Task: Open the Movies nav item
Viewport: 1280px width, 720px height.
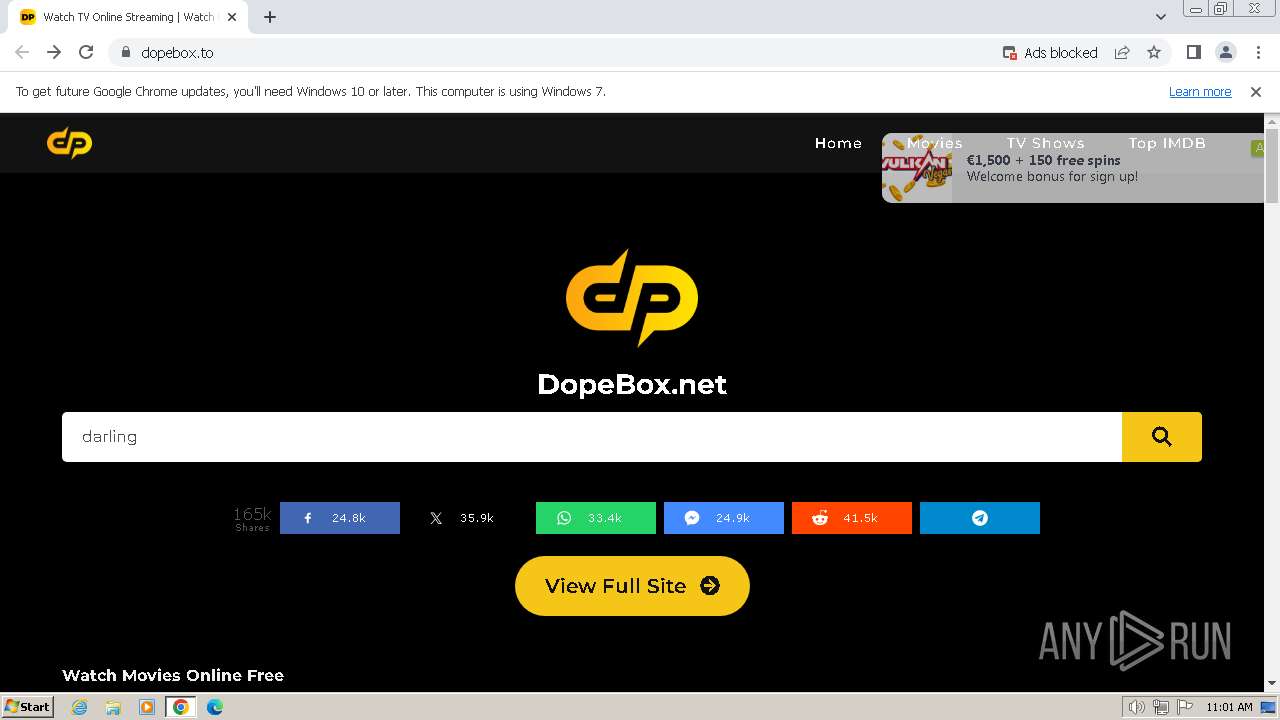Action: [x=934, y=143]
